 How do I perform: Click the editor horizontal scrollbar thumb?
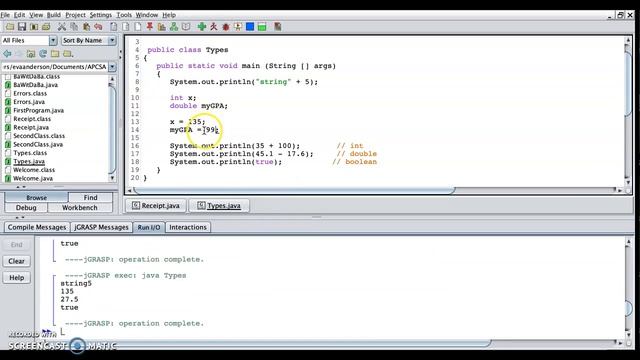[294, 190]
